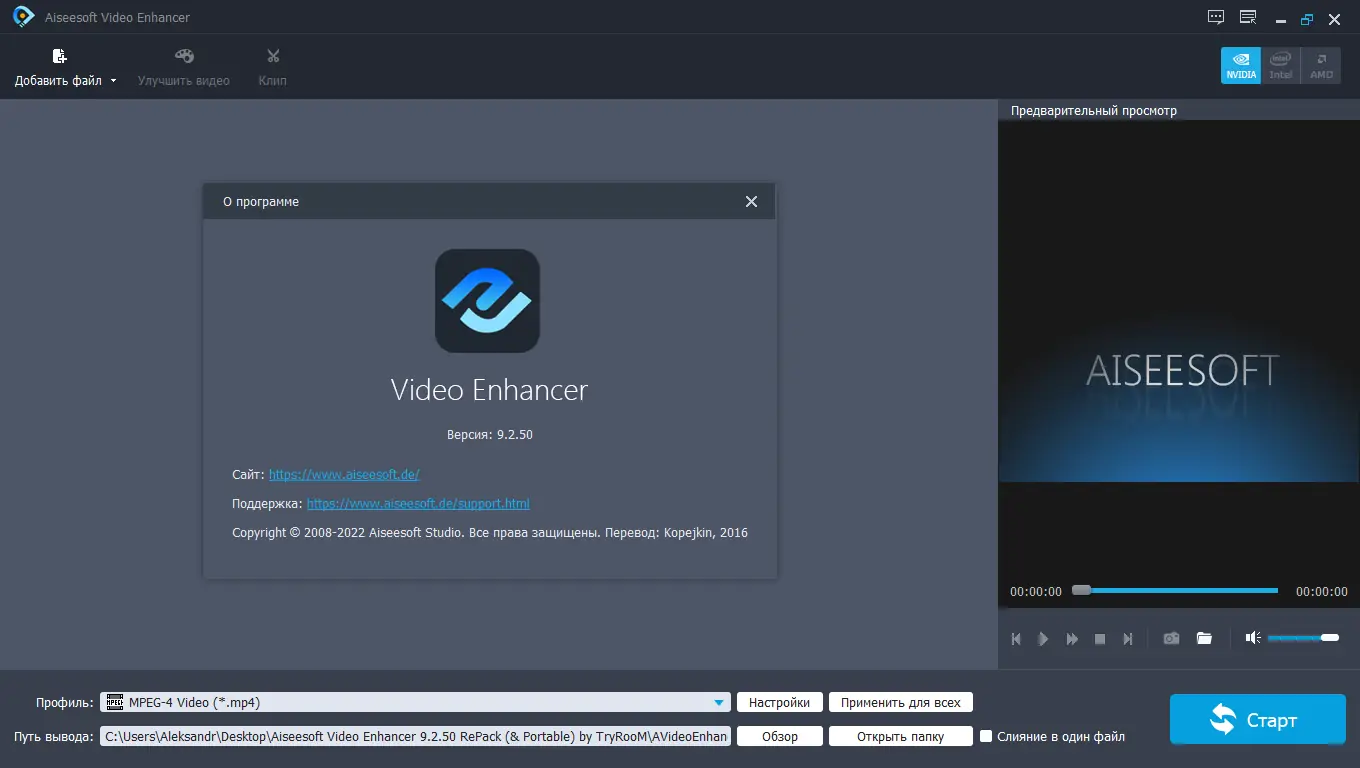Image resolution: width=1360 pixels, height=768 pixels.
Task: Click the copyright Aiseesoft Studio line
Action: point(490,533)
